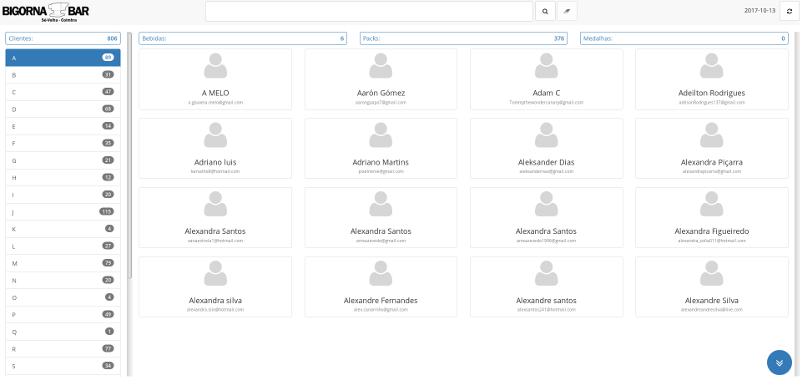
Task: Select letter O in client list
Action: (x=63, y=297)
